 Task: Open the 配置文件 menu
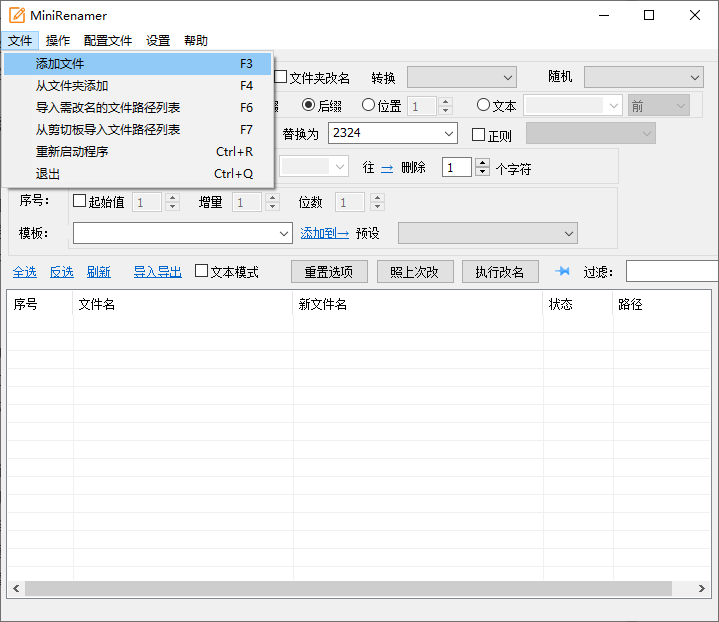pyautogui.click(x=108, y=40)
